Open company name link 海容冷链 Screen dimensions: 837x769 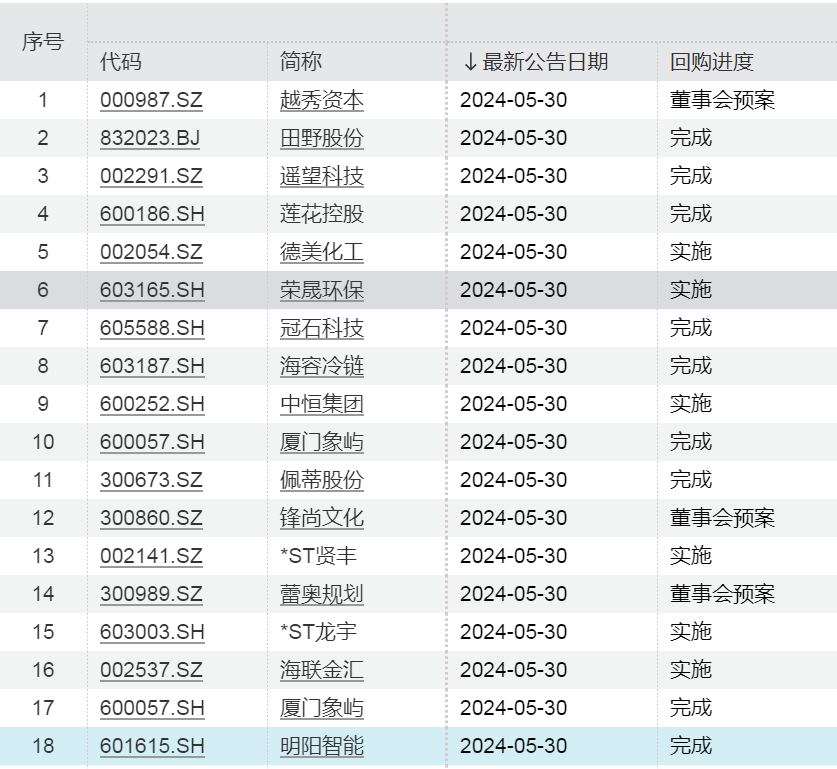(x=322, y=366)
